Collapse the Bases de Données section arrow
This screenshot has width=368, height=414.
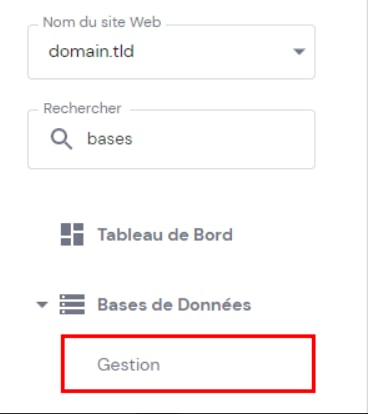[42, 304]
